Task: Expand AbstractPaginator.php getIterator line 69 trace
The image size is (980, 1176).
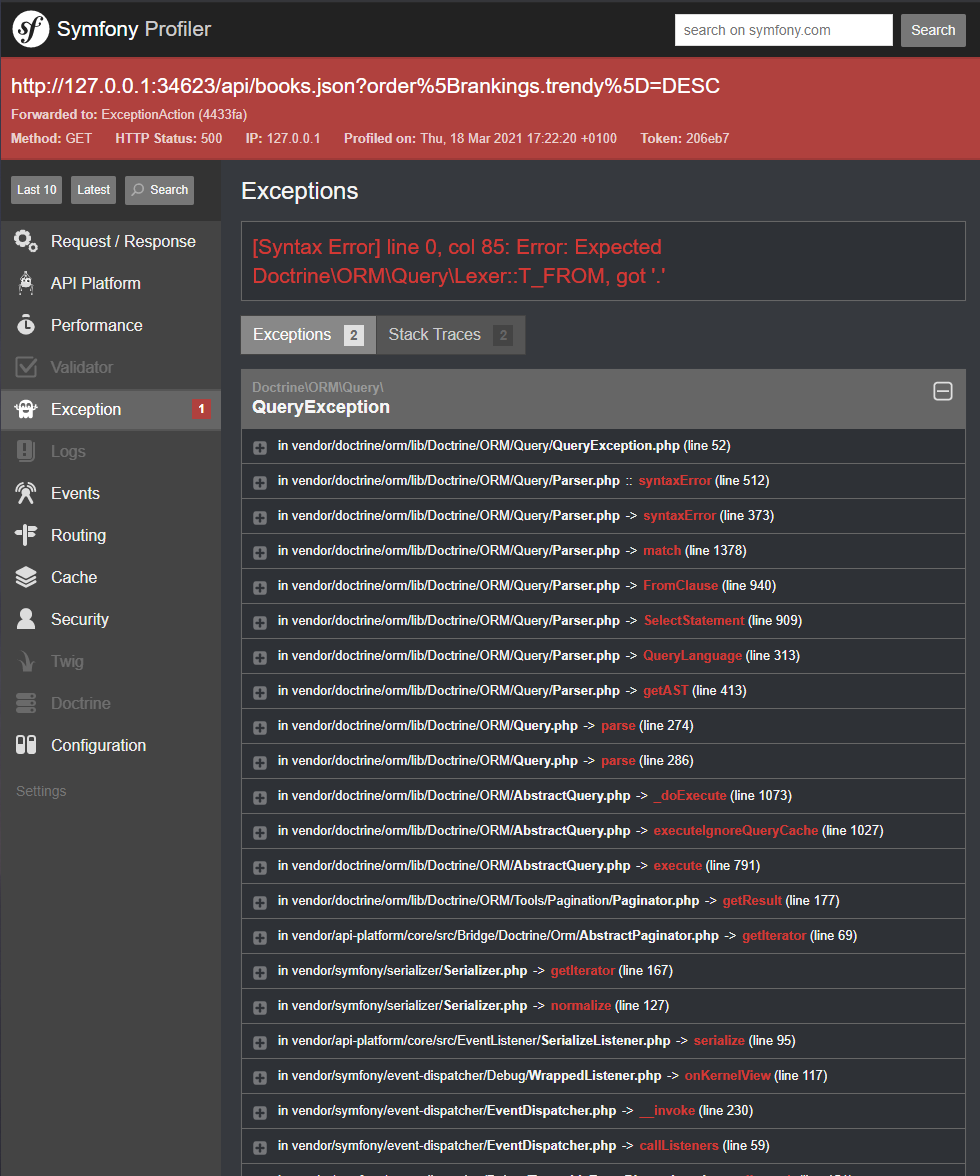Action: [259, 938]
